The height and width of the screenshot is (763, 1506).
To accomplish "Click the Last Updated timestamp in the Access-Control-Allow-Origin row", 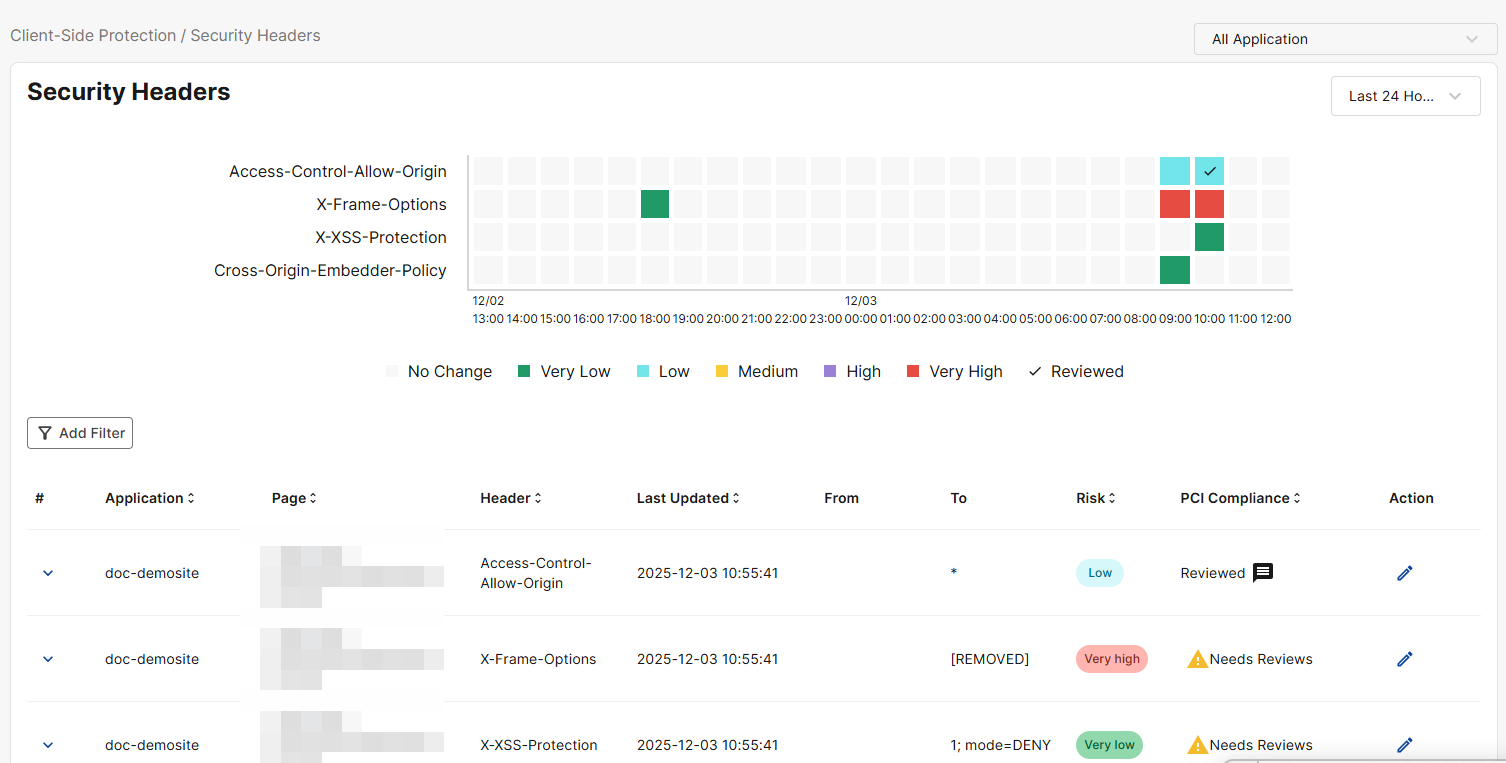I will 707,573.
